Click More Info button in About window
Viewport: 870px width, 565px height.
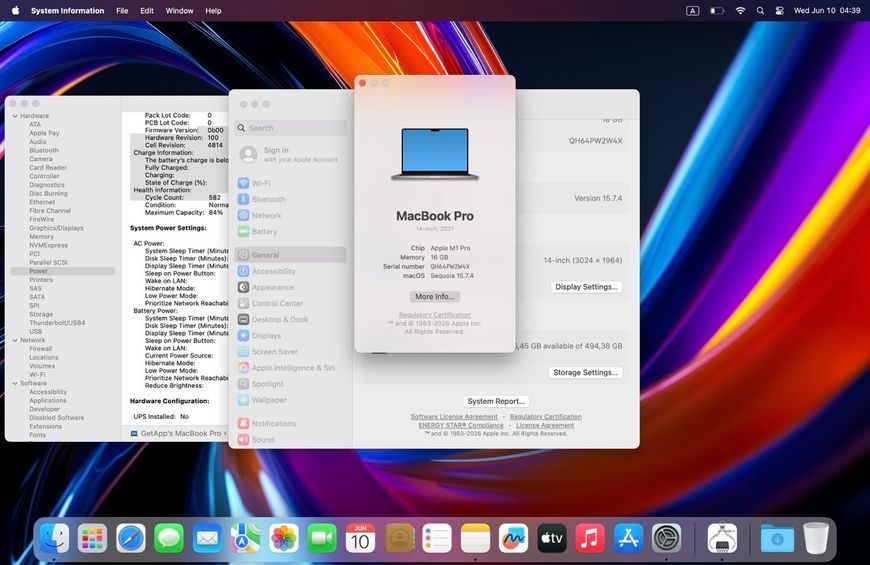[x=434, y=296]
